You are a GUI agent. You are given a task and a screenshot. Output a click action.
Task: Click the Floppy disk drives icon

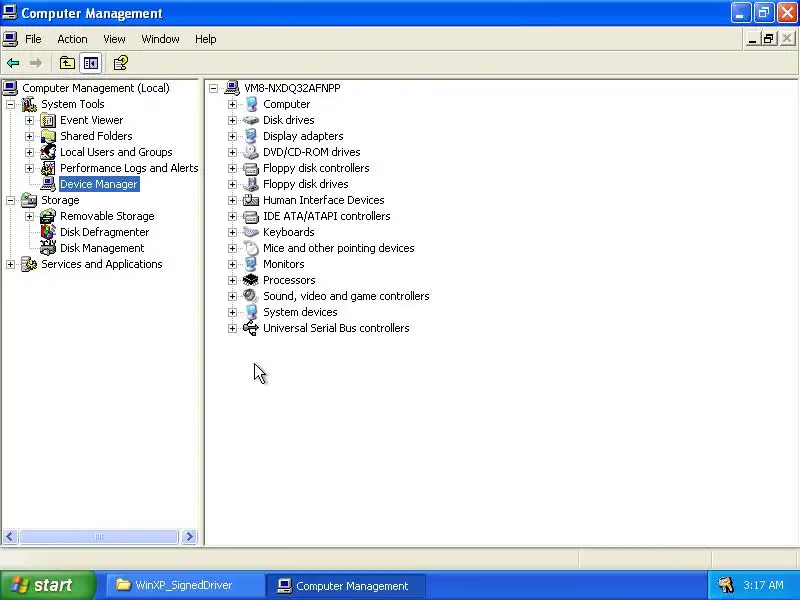[251, 184]
